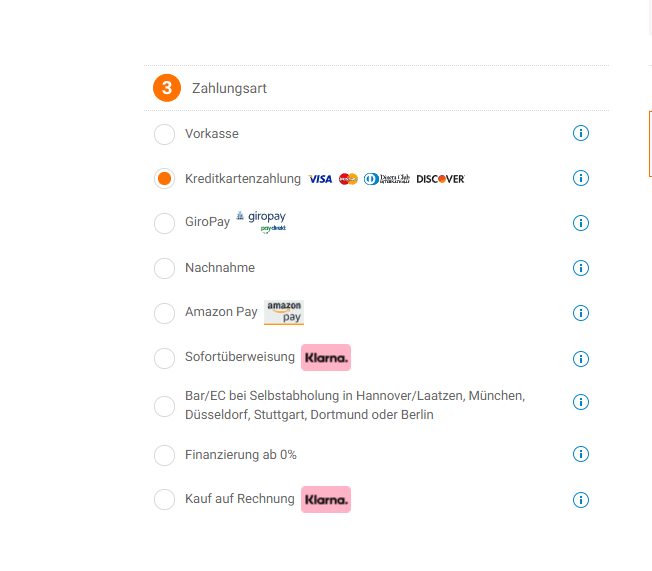Choose Kauf auf Rechnung radio button
Screen dimensions: 652x571
pyautogui.click(x=164, y=500)
